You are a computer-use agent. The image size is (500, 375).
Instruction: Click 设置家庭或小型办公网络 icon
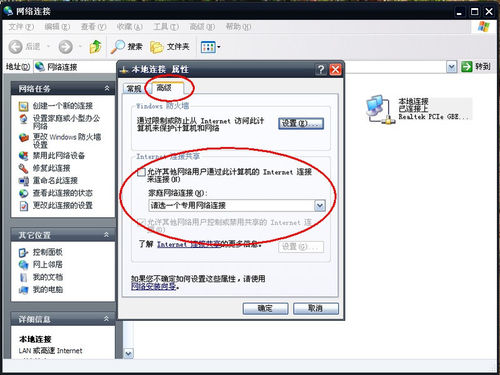click(x=23, y=119)
